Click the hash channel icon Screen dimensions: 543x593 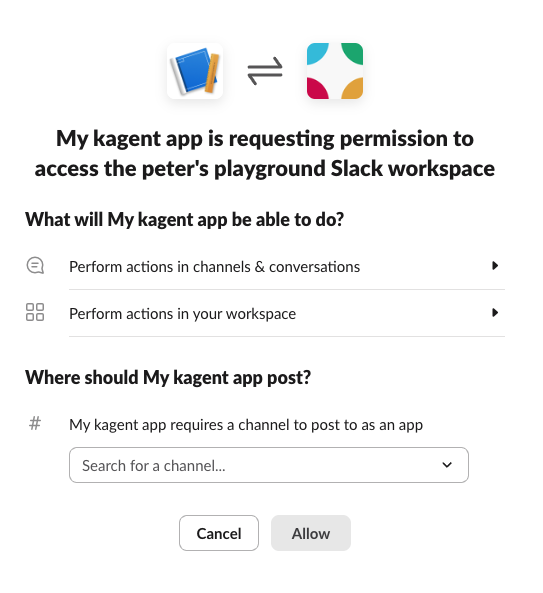pos(35,423)
